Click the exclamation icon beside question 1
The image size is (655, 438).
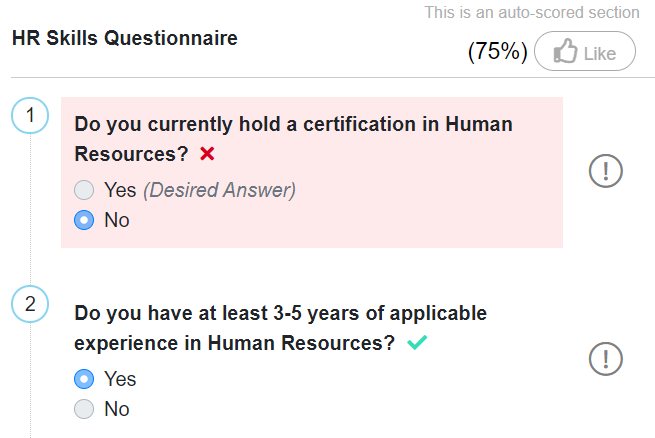pos(606,171)
